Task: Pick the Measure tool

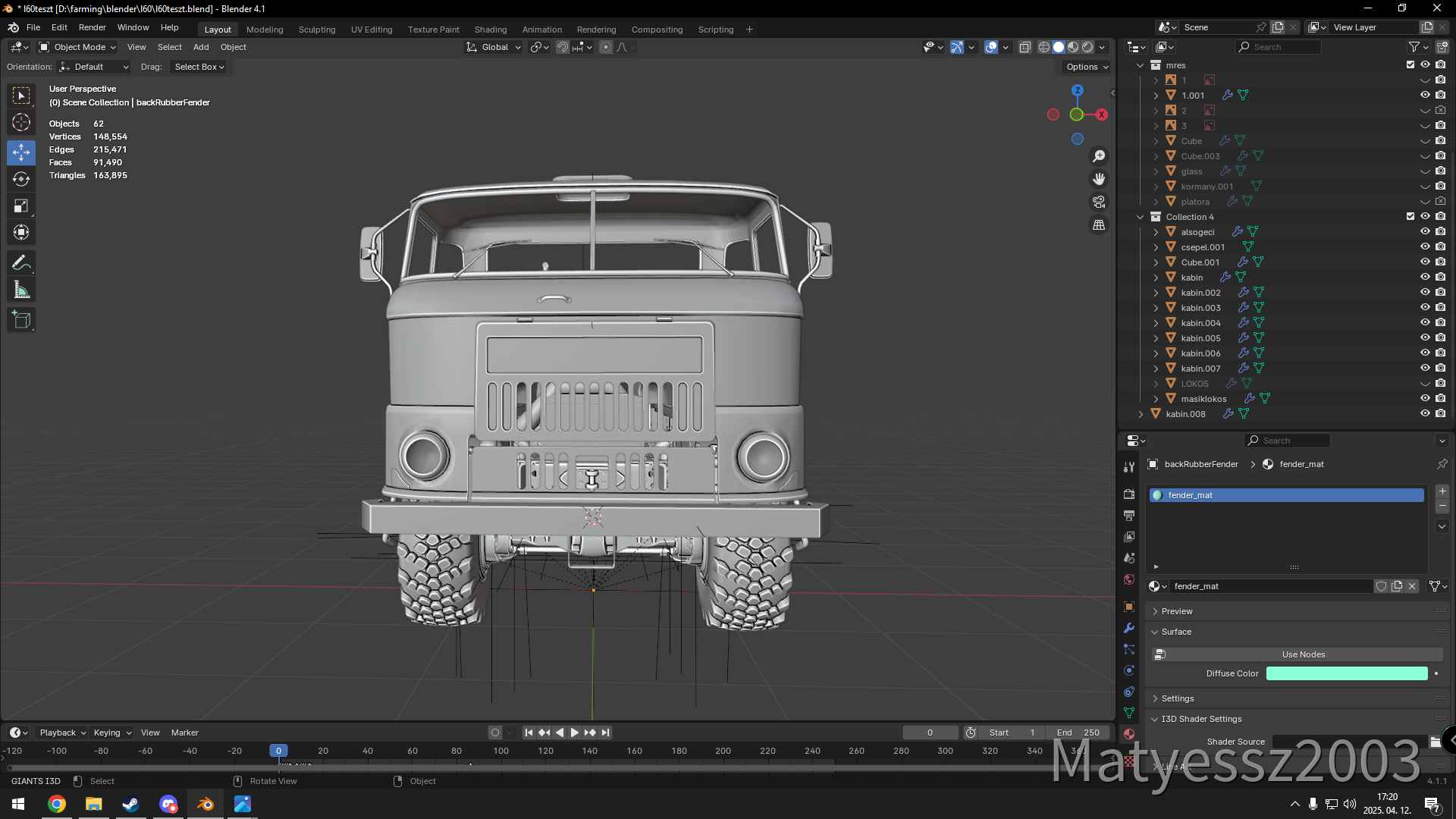Action: (21, 290)
